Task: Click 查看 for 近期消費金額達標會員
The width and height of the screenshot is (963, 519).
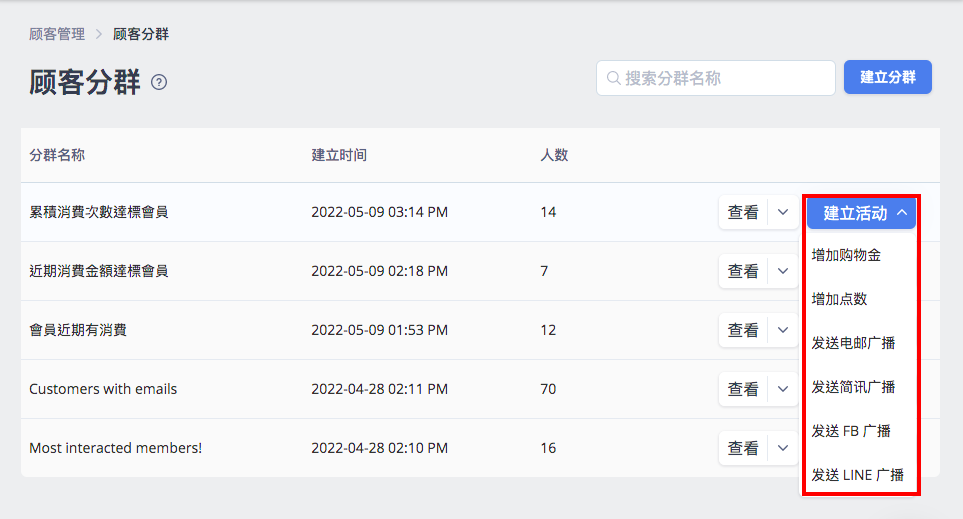Action: point(743,271)
